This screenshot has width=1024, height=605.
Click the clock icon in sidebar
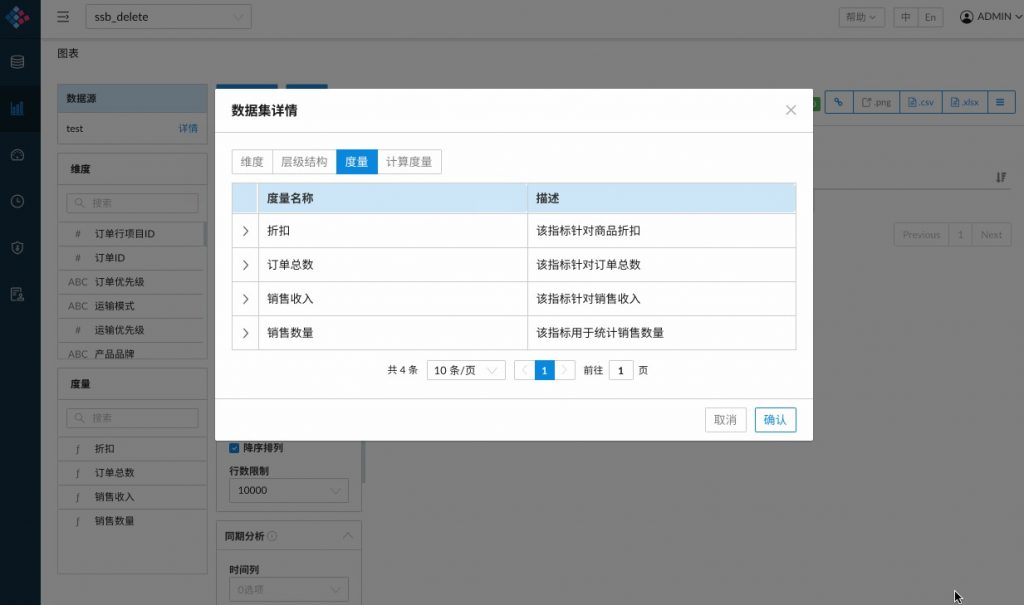[x=17, y=201]
